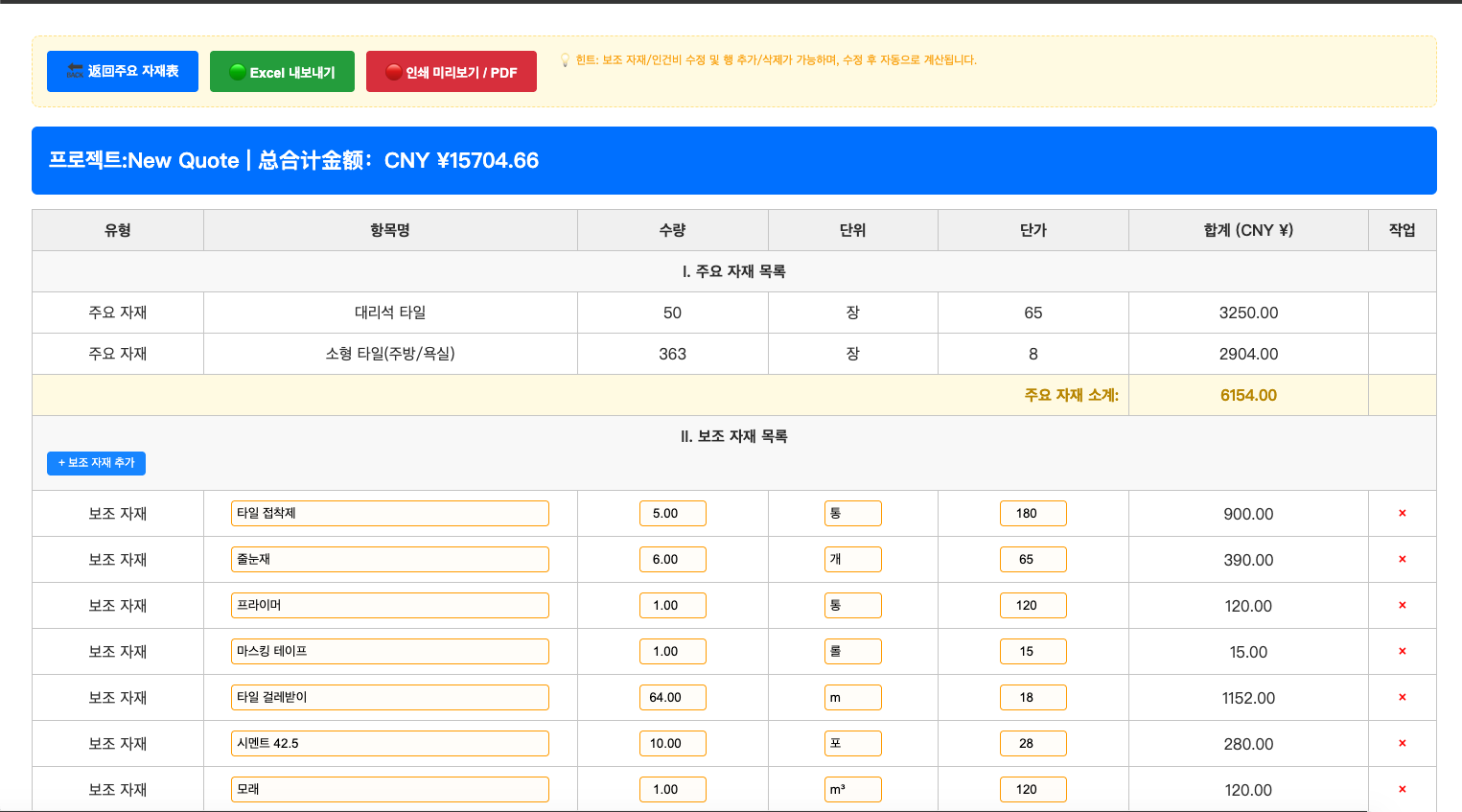Edit the 모래 name field
This screenshot has height=812, width=1462.
coord(390,789)
